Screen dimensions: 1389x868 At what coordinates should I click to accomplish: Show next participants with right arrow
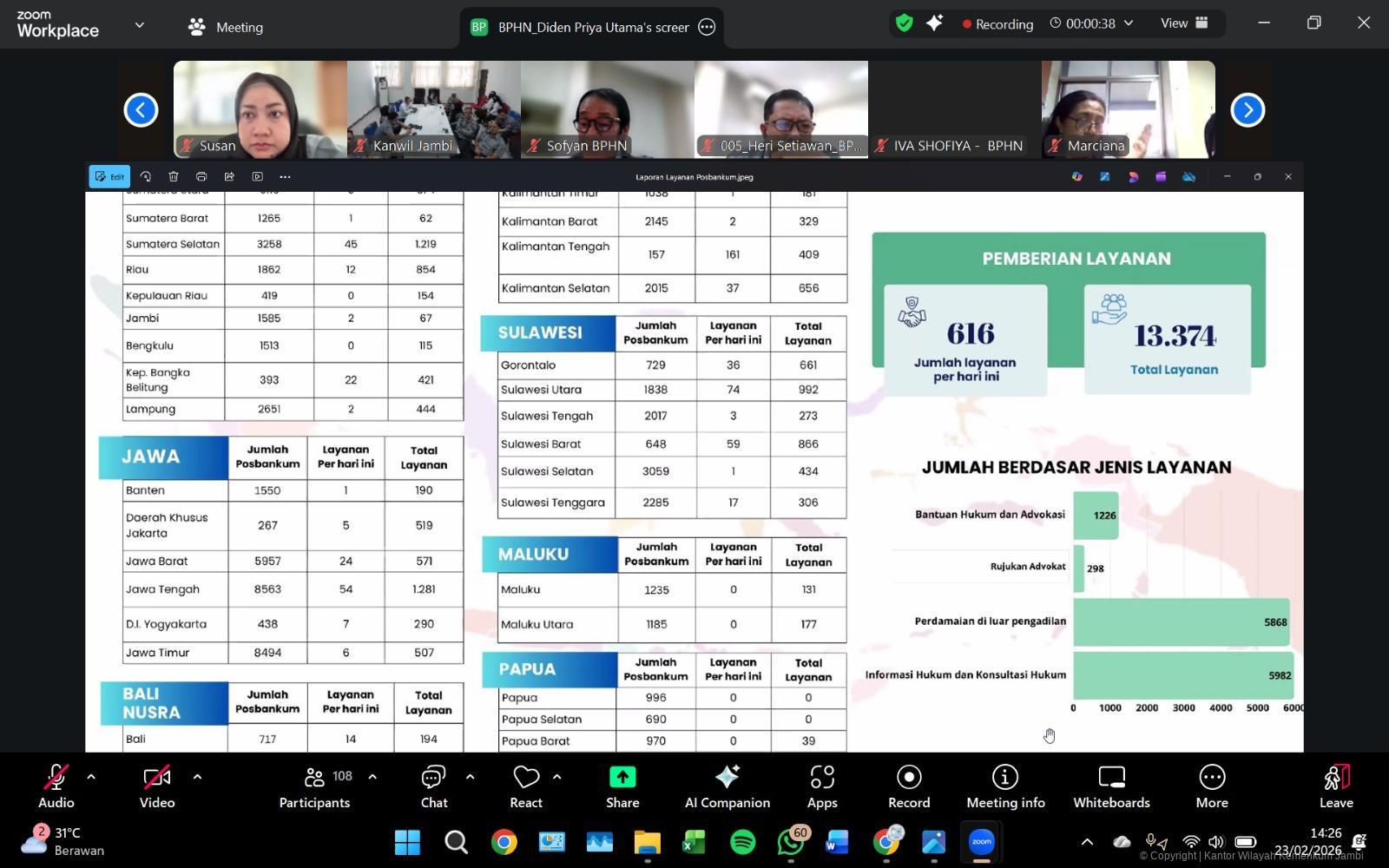pos(1247,110)
